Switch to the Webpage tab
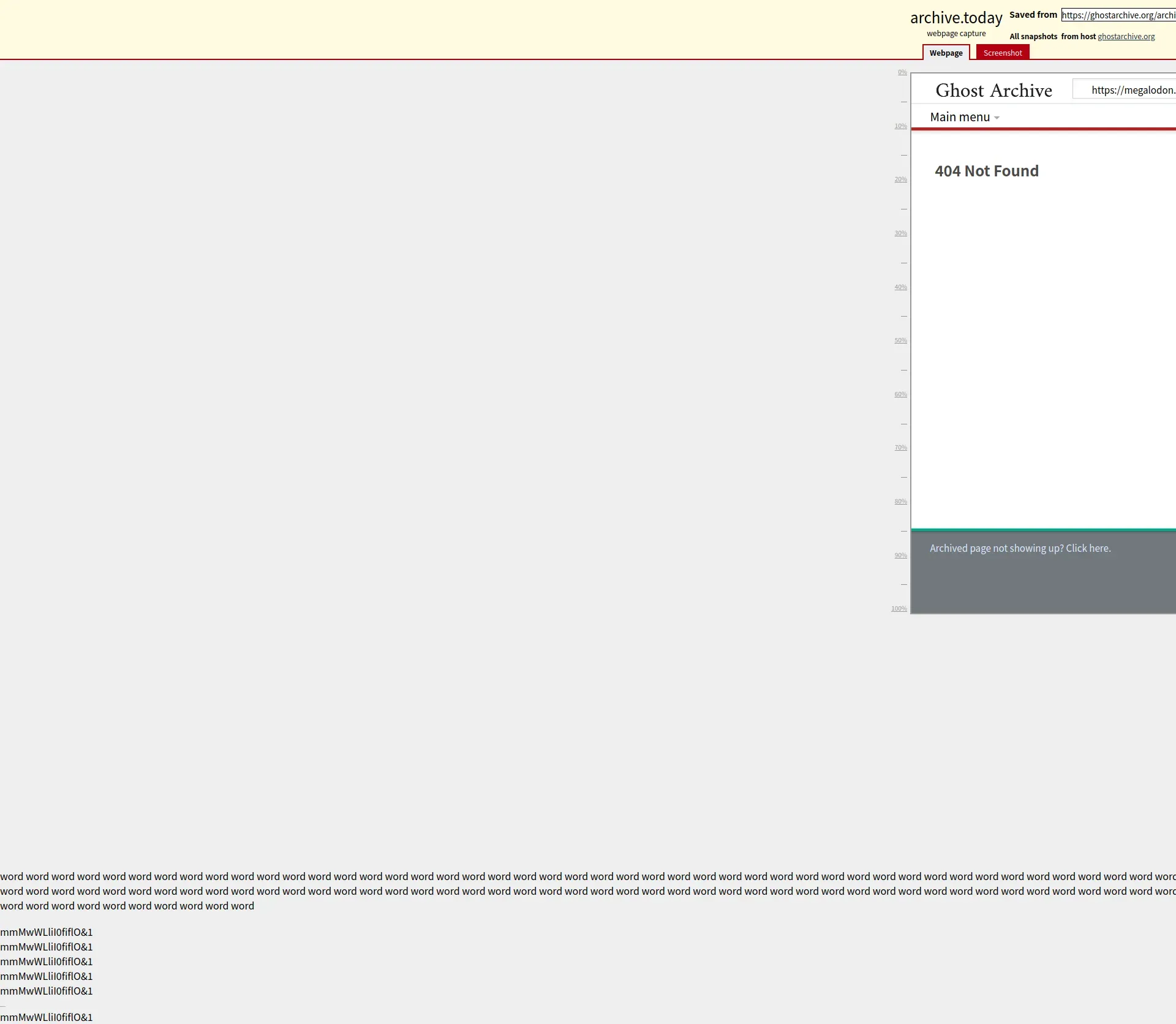 (946, 53)
